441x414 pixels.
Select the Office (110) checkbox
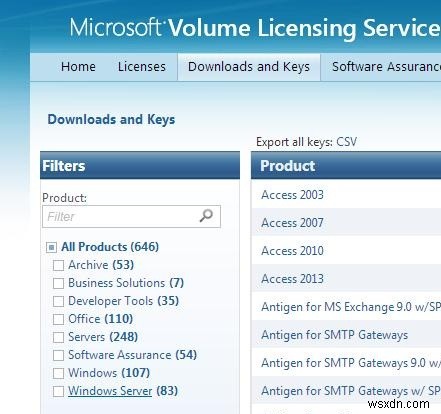[x=58, y=319]
